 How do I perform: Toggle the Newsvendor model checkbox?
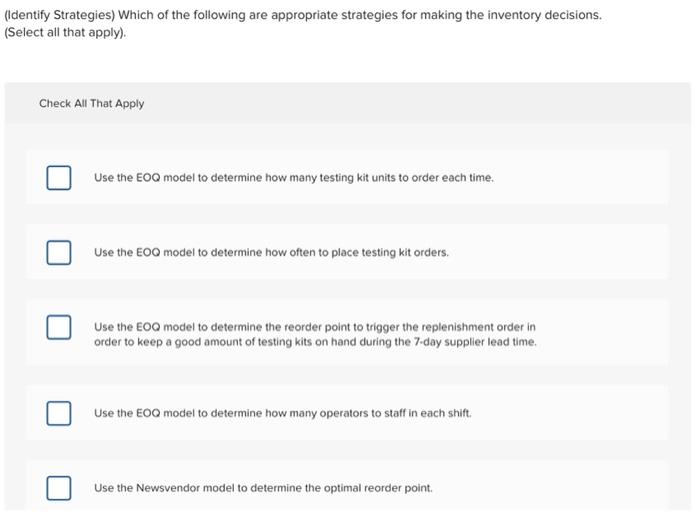coord(58,488)
